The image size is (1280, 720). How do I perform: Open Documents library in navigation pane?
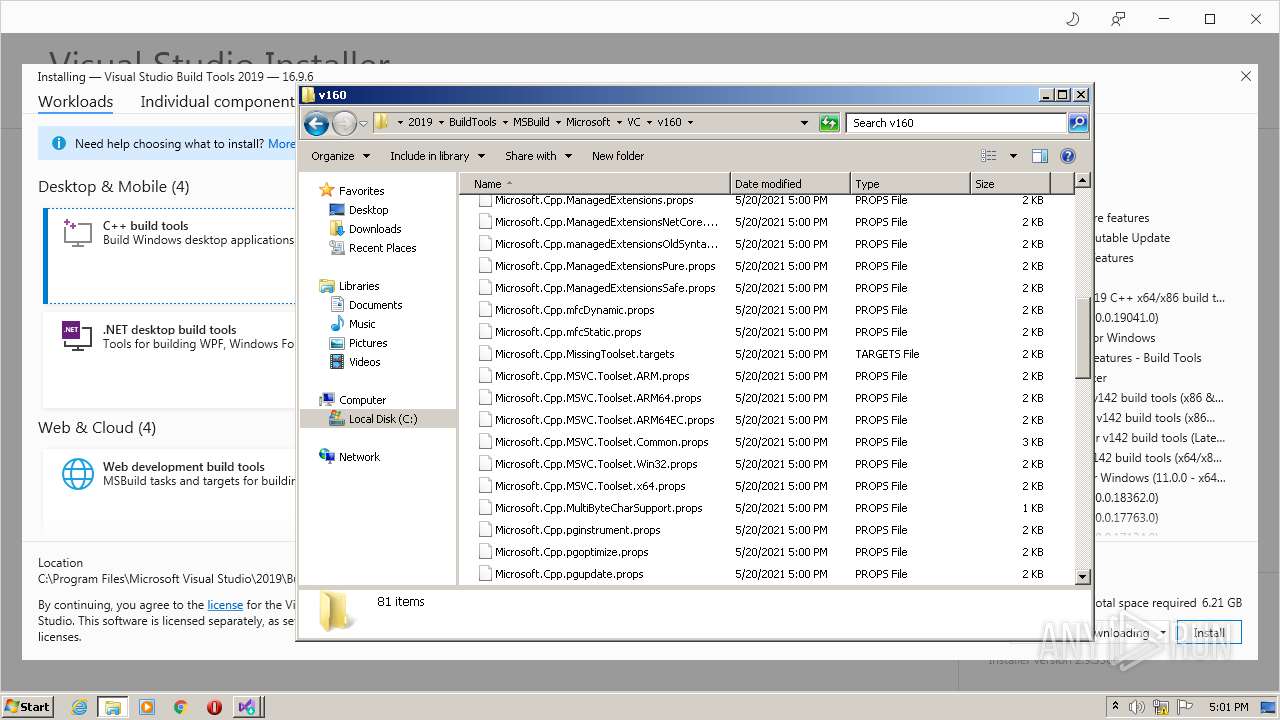click(x=375, y=305)
